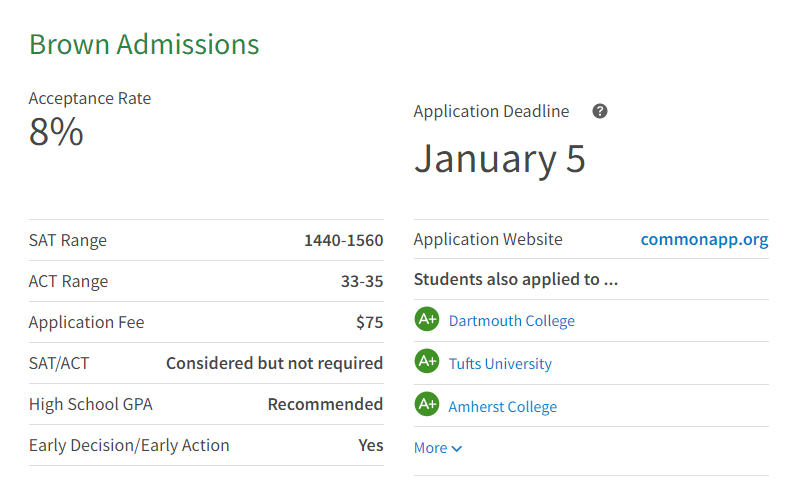Click the SAT Range value 1440-1560

pyautogui.click(x=343, y=240)
